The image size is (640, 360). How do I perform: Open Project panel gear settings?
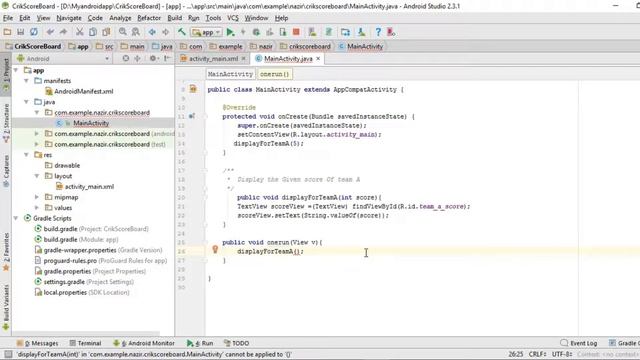point(153,58)
